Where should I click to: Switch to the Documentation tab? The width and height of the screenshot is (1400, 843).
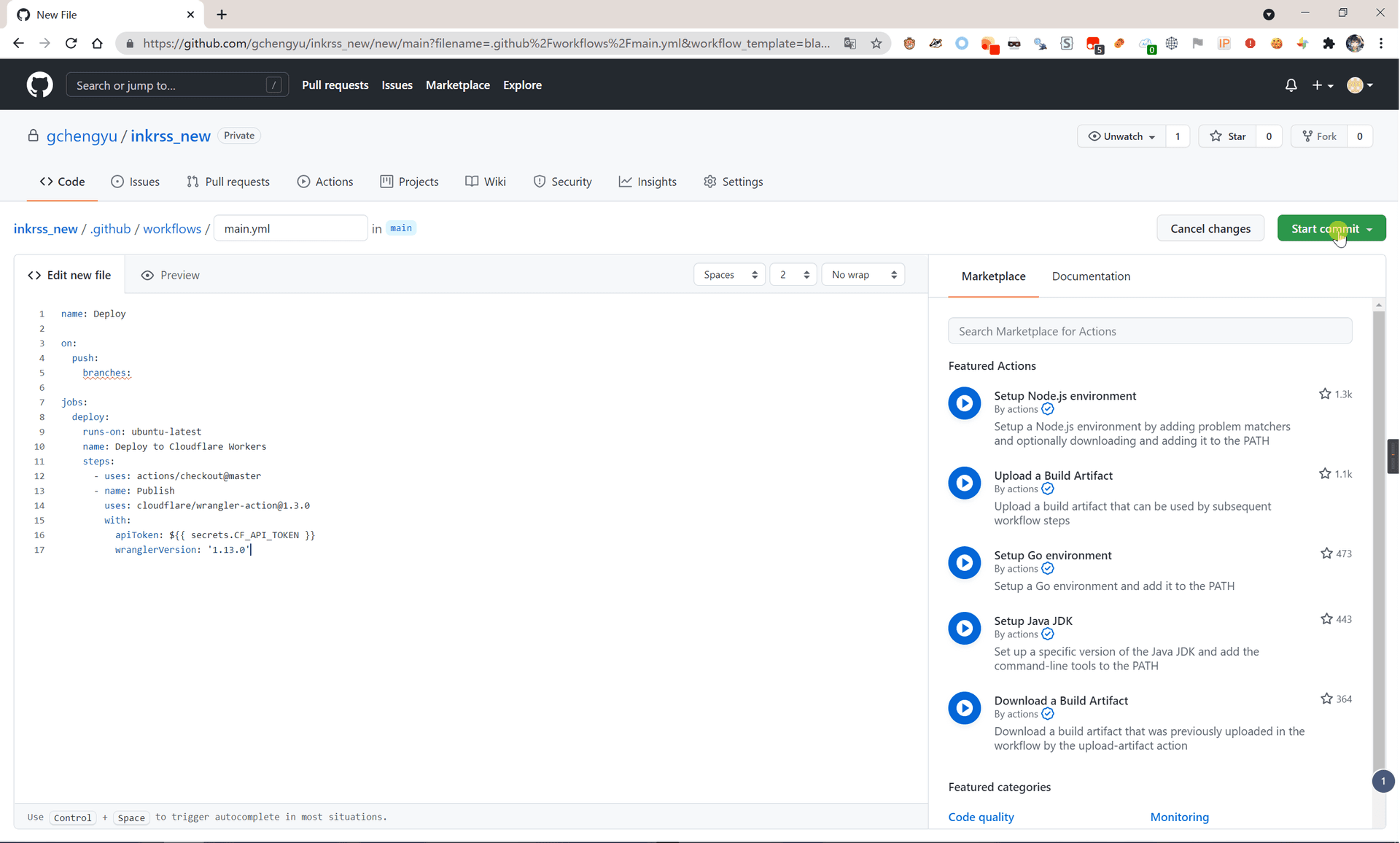pos(1091,276)
